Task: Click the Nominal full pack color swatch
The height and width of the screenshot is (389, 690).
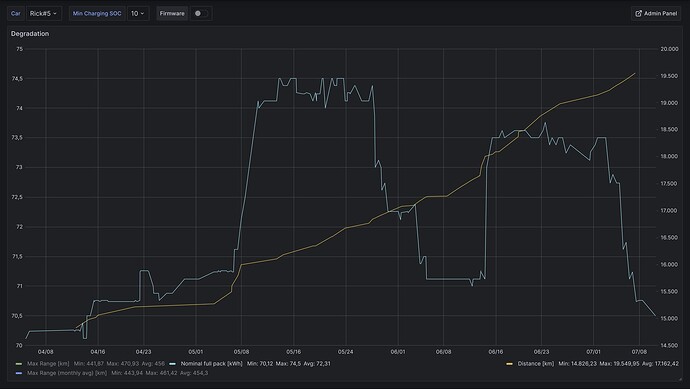Action: pos(172,364)
